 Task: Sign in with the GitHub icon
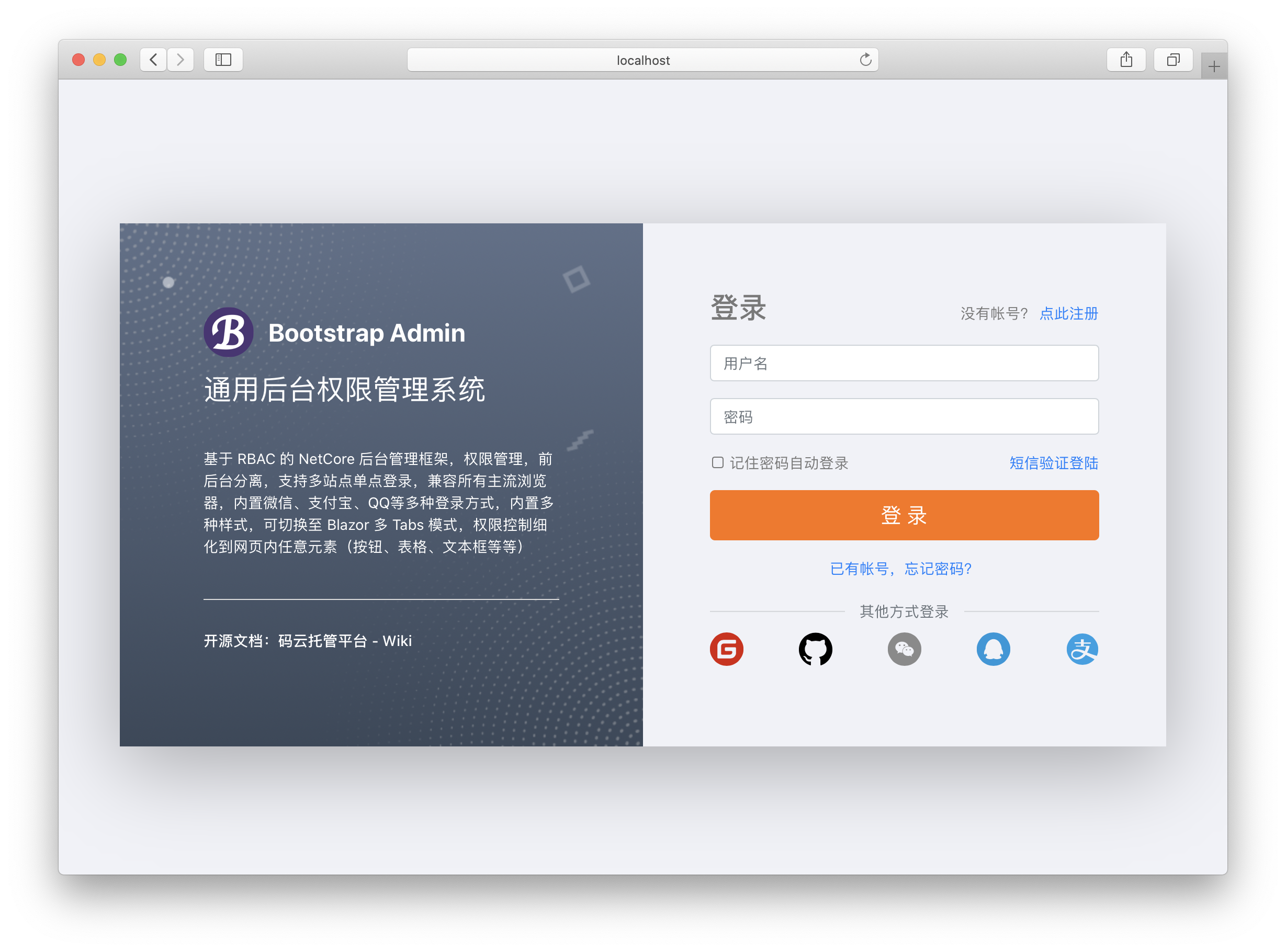[x=815, y=649]
